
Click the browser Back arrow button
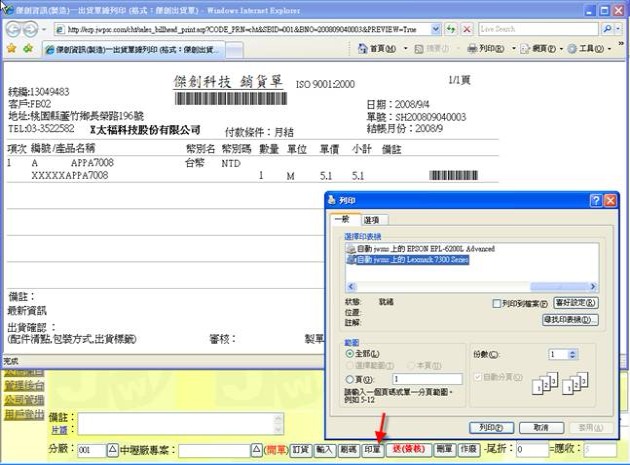tap(13, 29)
